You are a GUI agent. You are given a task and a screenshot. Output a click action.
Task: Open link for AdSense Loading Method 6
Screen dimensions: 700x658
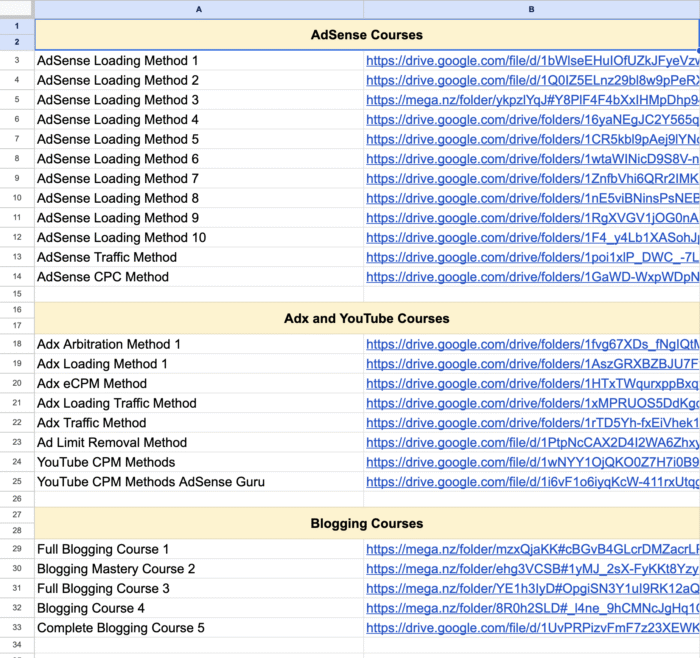coord(533,159)
